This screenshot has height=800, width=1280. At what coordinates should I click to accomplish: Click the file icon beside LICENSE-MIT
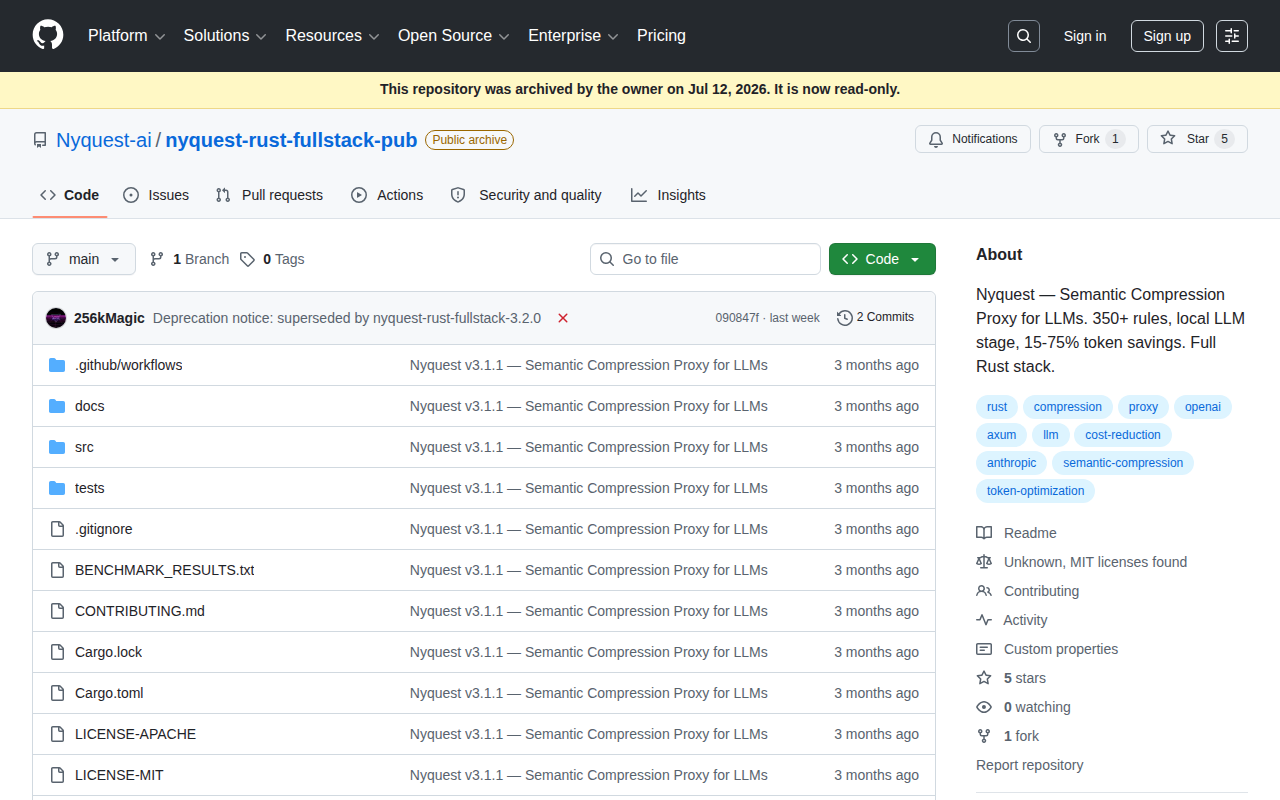[x=57, y=775]
